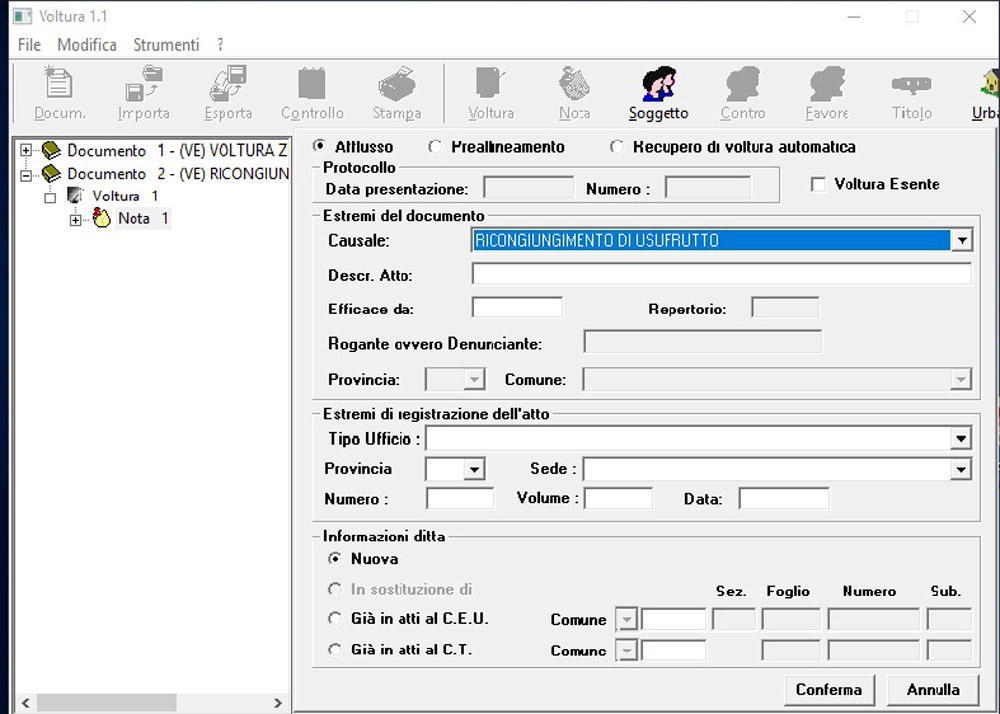Open the Estremi del documento Provincia dropdown
Screen dimensions: 1000x714
(x=473, y=379)
